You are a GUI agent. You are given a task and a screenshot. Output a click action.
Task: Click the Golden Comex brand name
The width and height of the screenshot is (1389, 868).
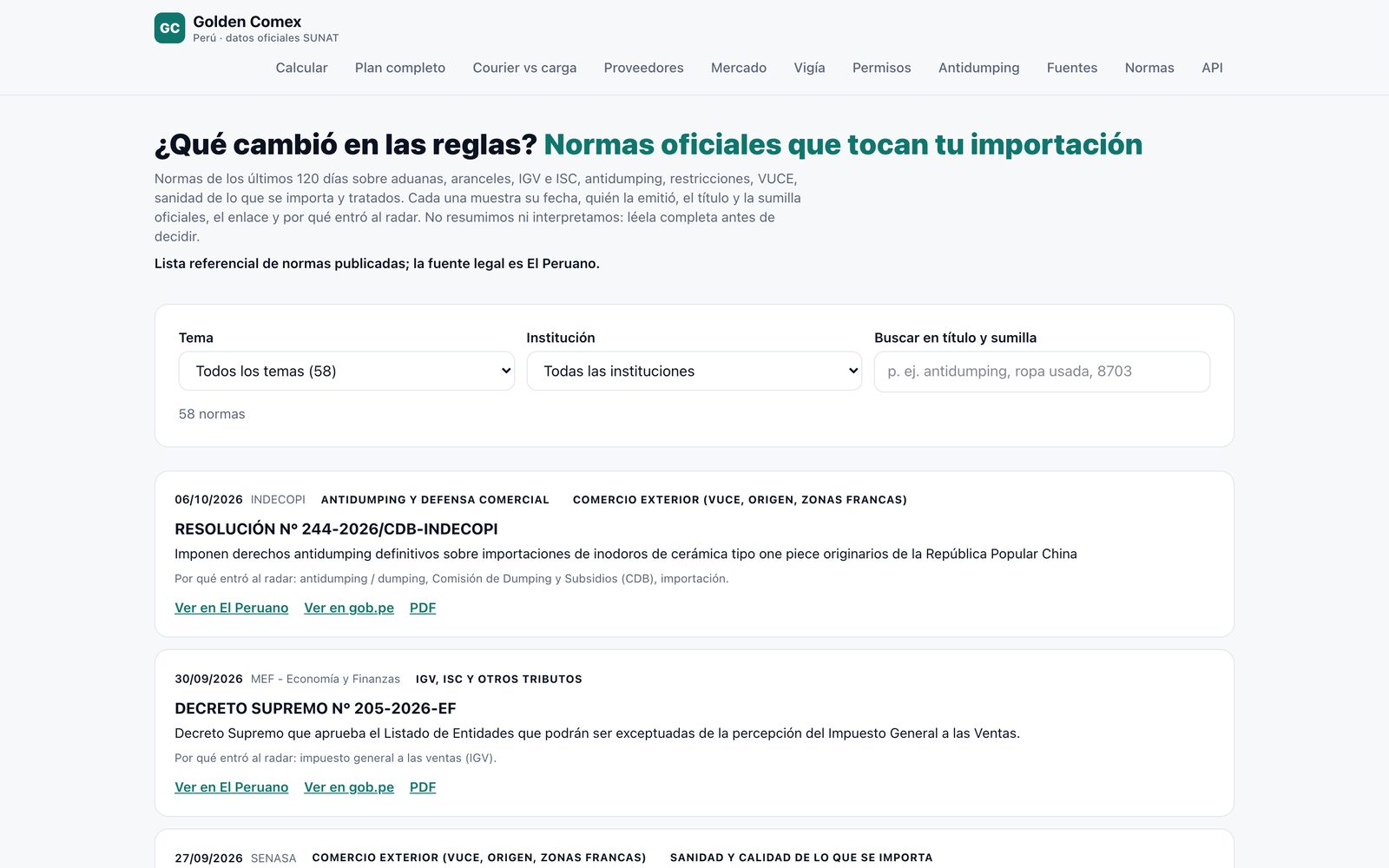click(247, 22)
